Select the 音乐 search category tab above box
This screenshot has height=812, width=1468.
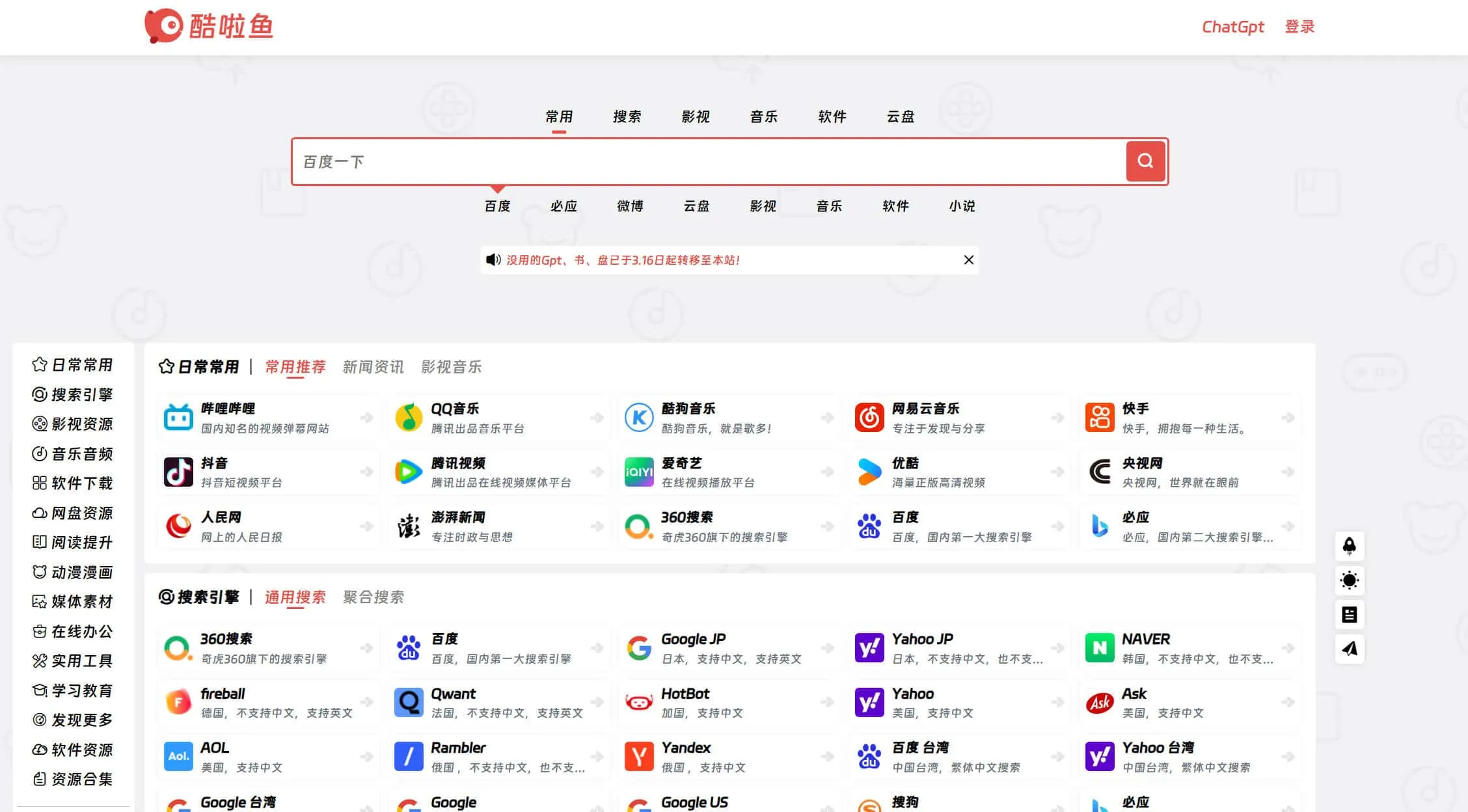click(x=764, y=116)
